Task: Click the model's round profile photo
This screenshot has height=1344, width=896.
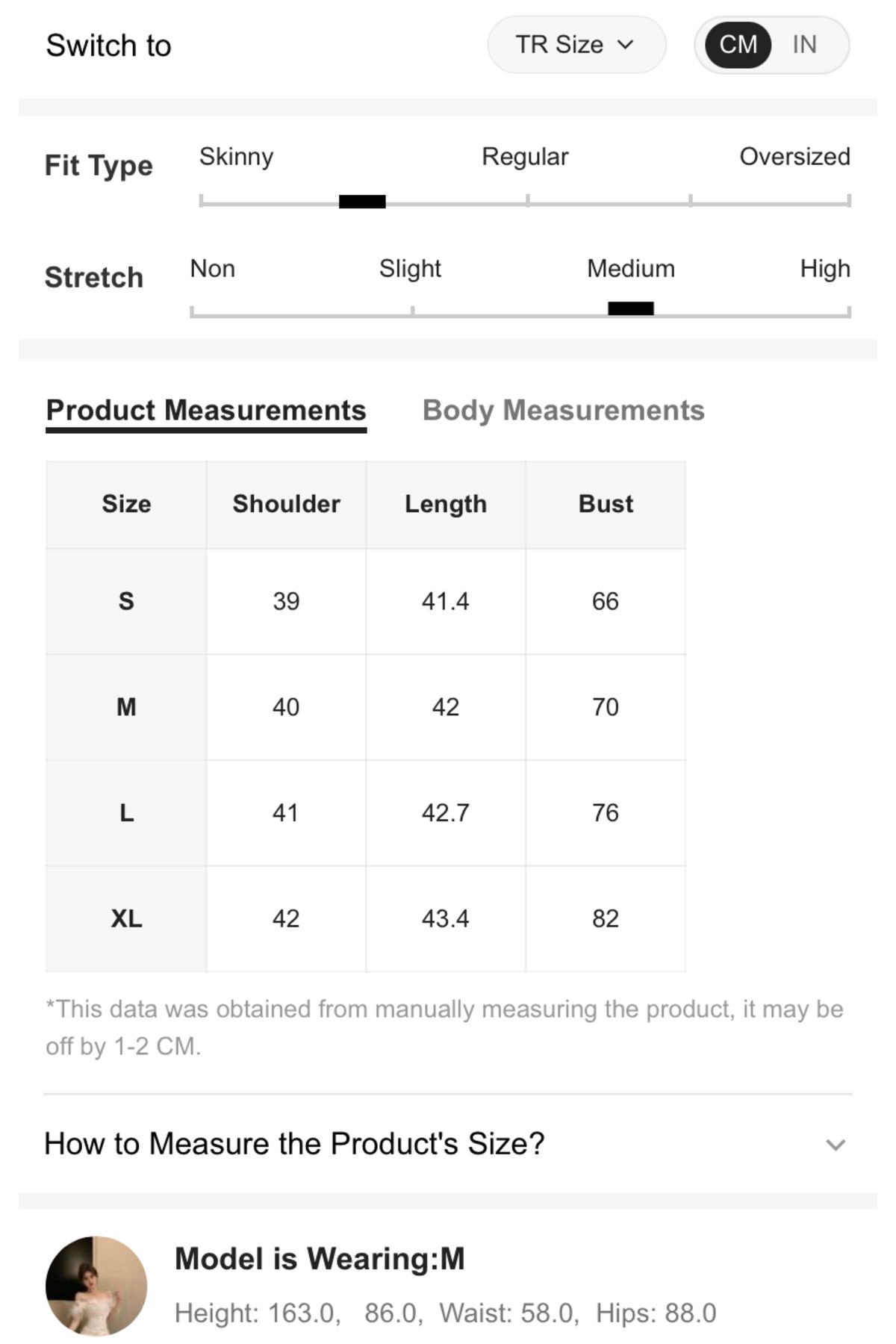Action: click(x=96, y=1286)
